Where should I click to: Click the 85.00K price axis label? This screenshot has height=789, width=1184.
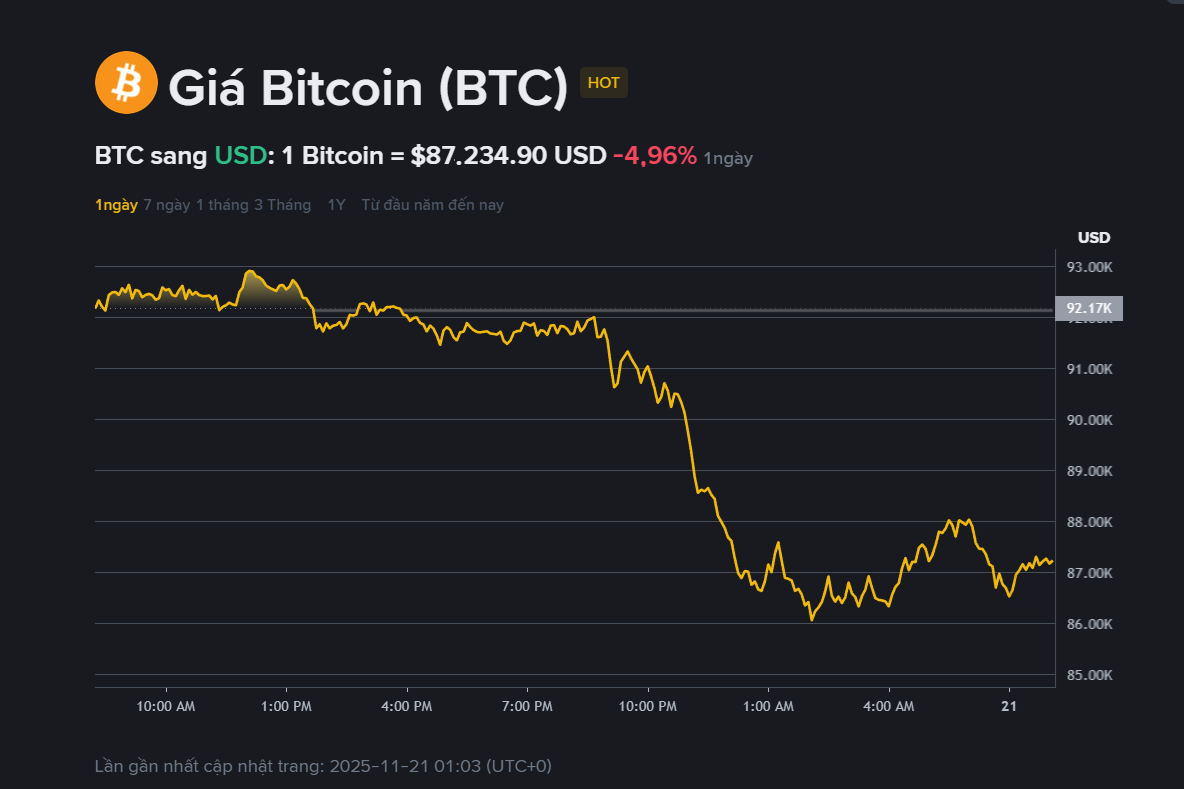1088,675
